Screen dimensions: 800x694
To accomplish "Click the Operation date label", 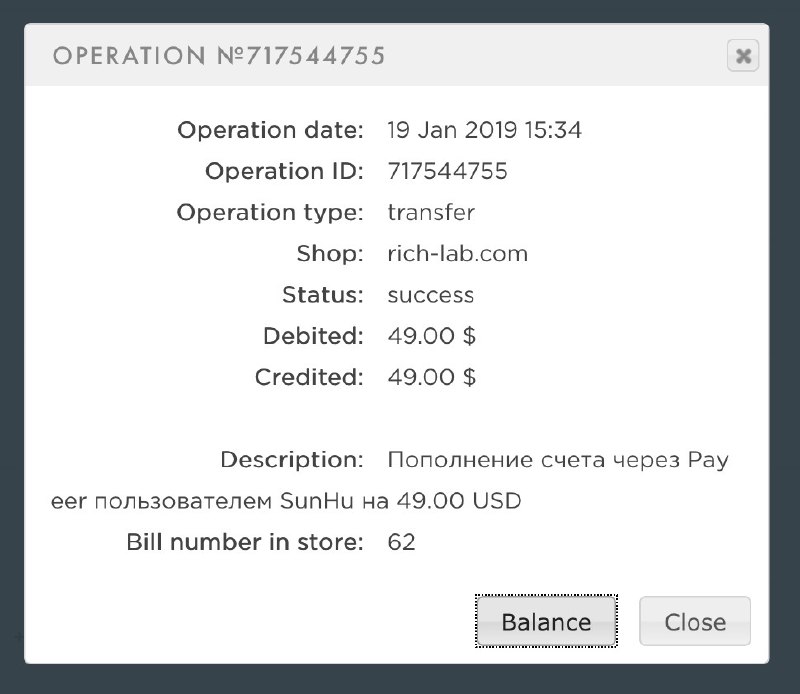I will [270, 130].
